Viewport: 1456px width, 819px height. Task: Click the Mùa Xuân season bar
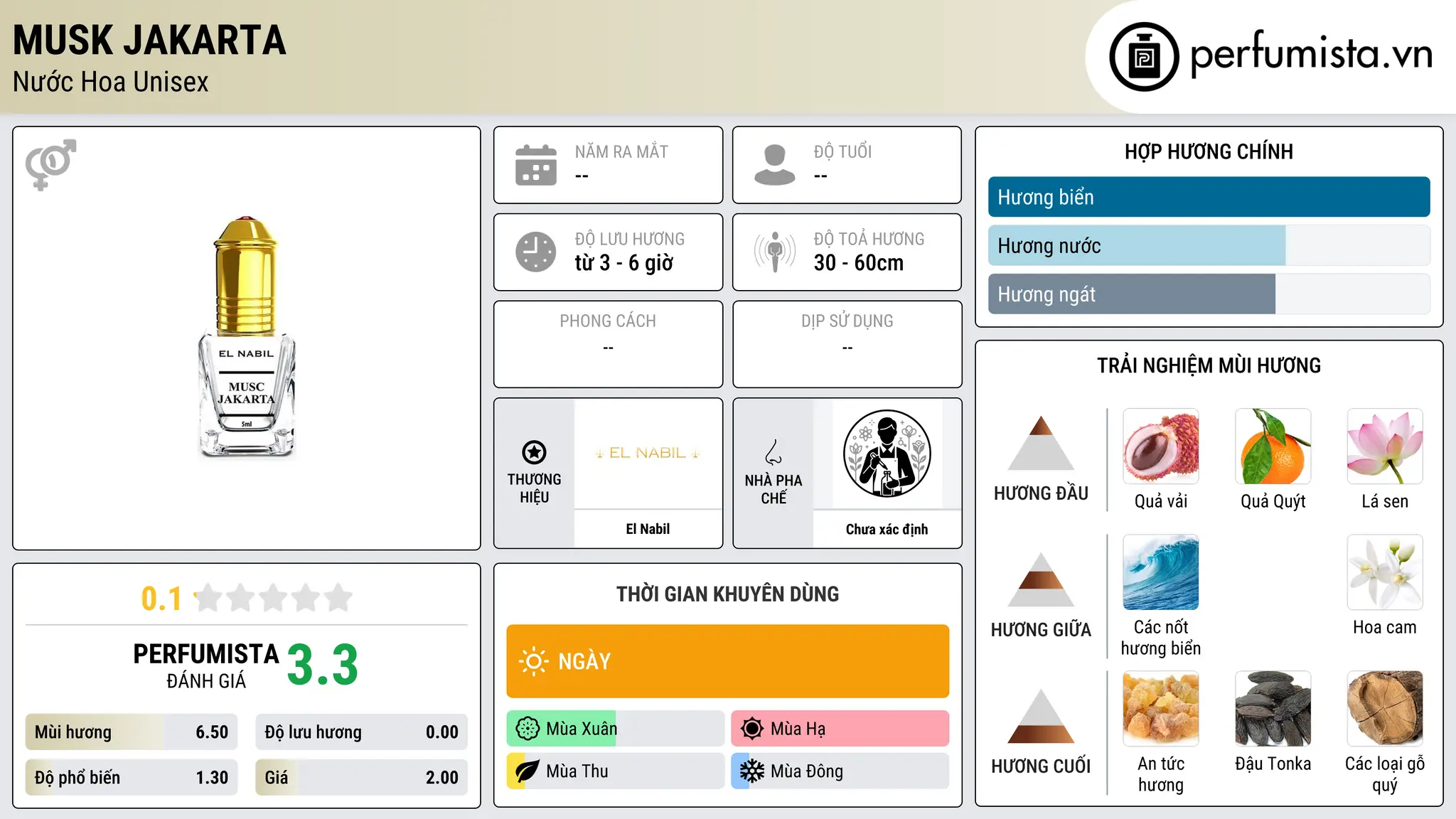616,729
